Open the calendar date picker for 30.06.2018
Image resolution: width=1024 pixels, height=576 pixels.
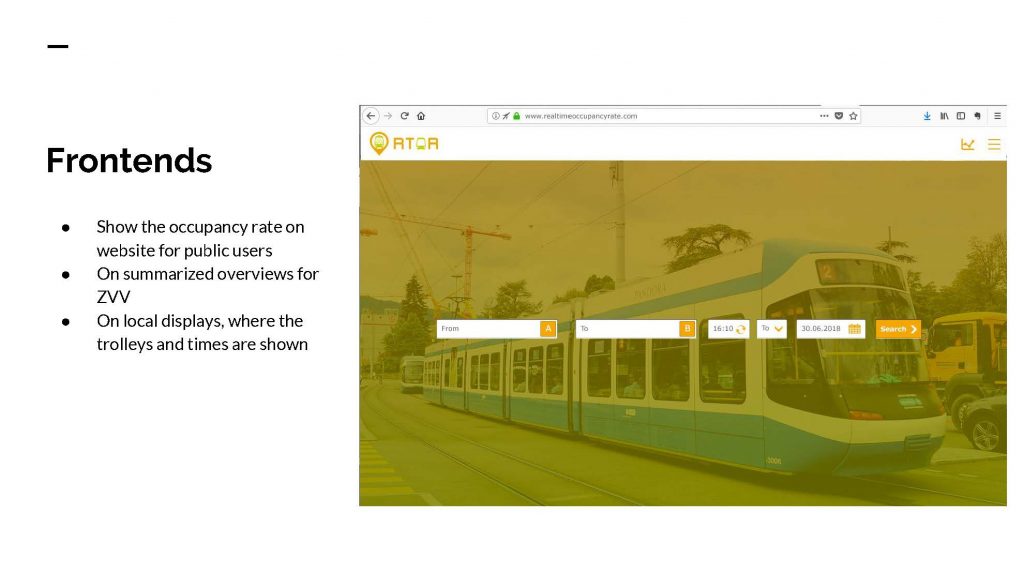tap(855, 329)
